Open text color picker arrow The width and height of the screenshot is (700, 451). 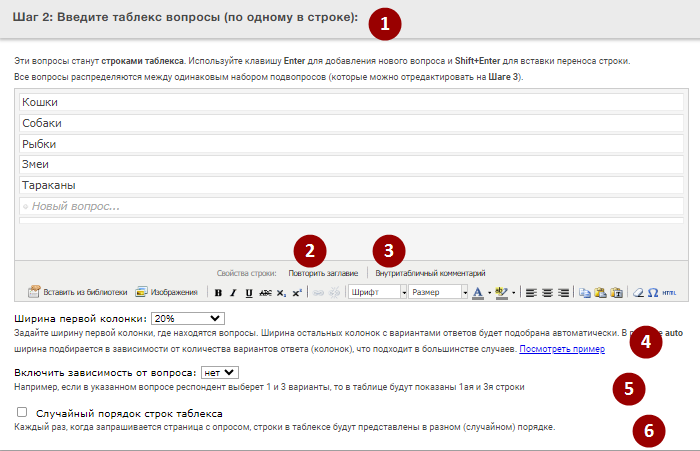489,293
